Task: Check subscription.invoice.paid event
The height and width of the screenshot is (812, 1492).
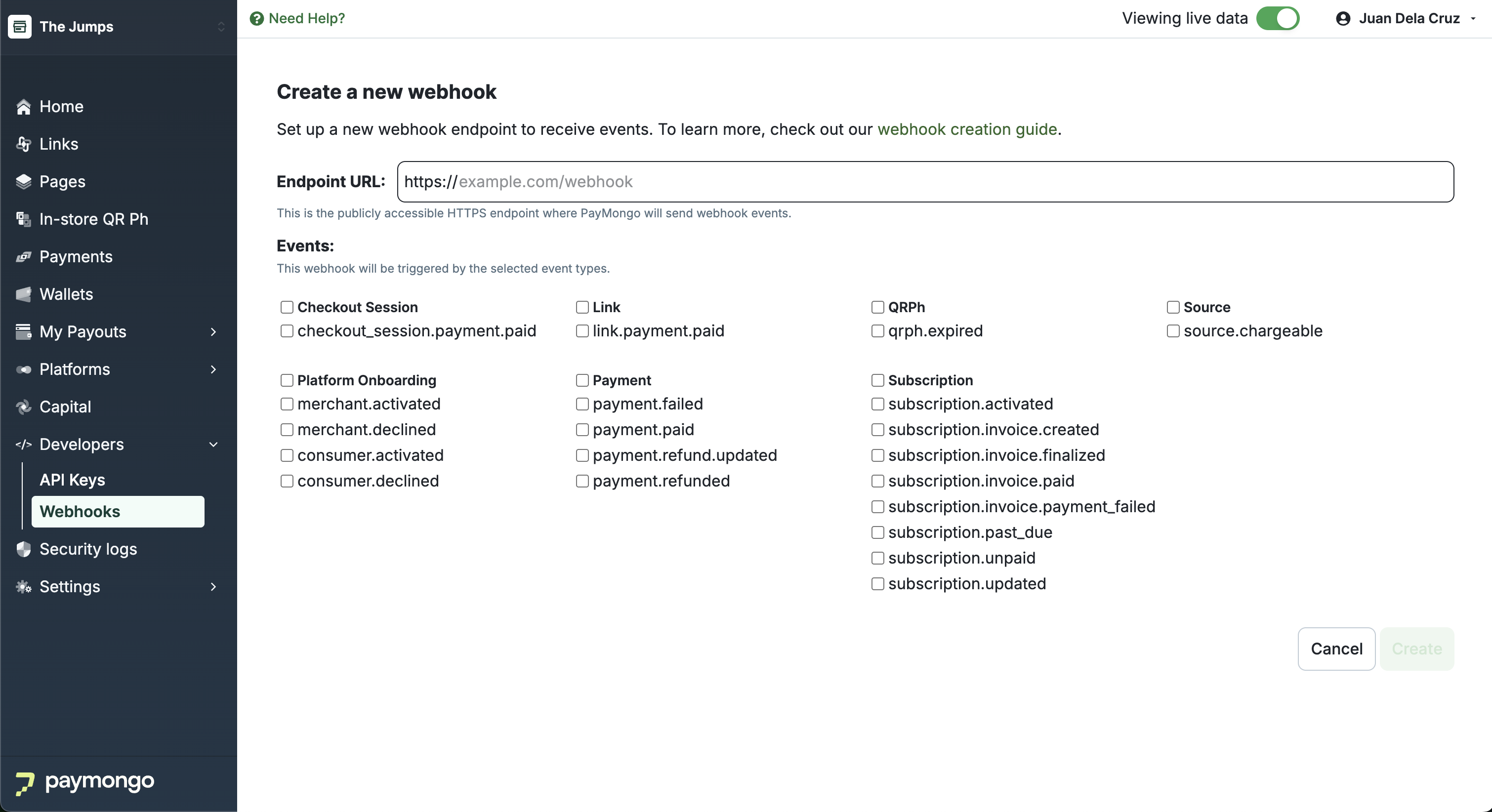Action: click(x=877, y=481)
